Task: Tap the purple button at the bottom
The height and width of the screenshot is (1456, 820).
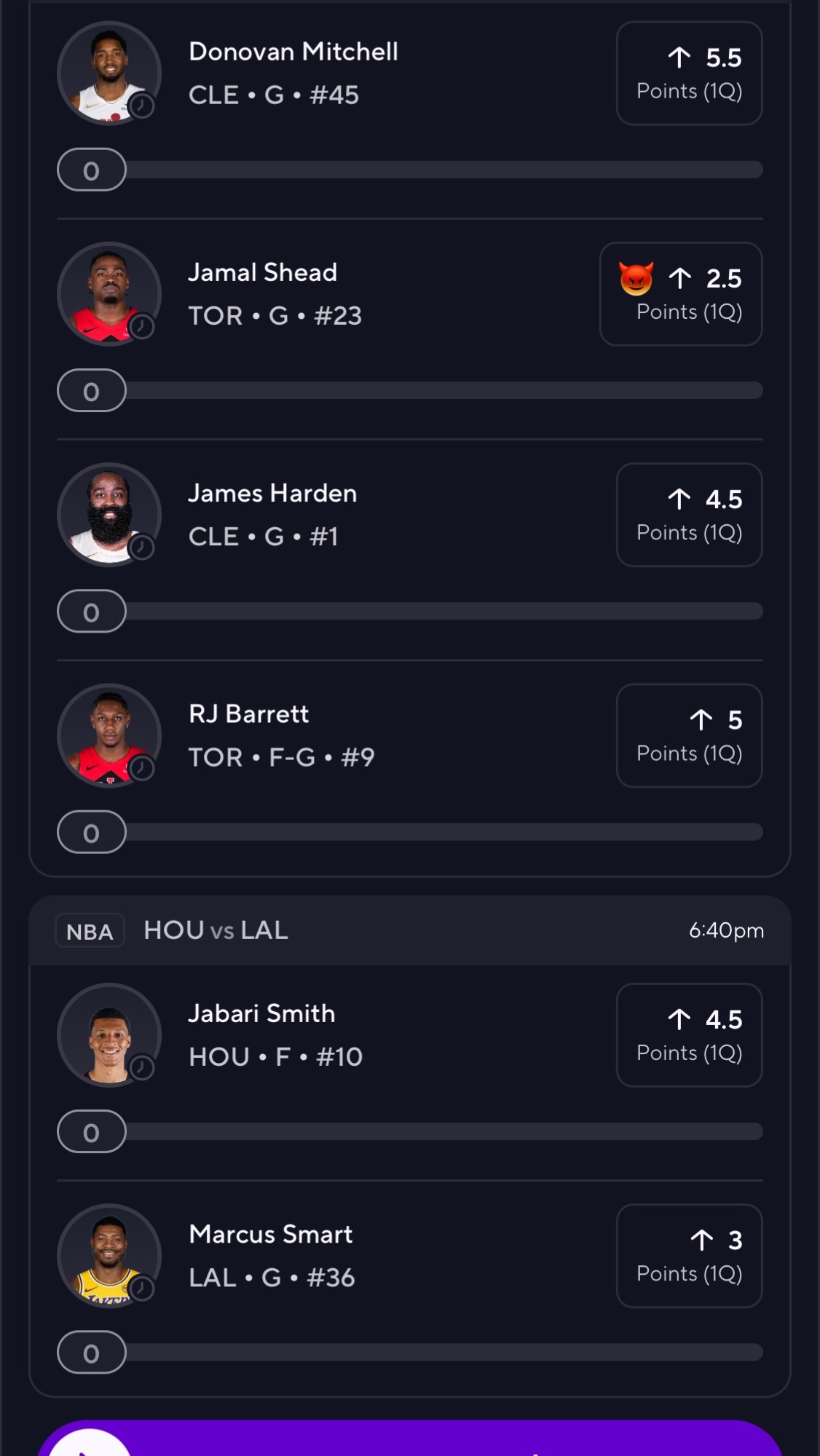Action: 410,1438
